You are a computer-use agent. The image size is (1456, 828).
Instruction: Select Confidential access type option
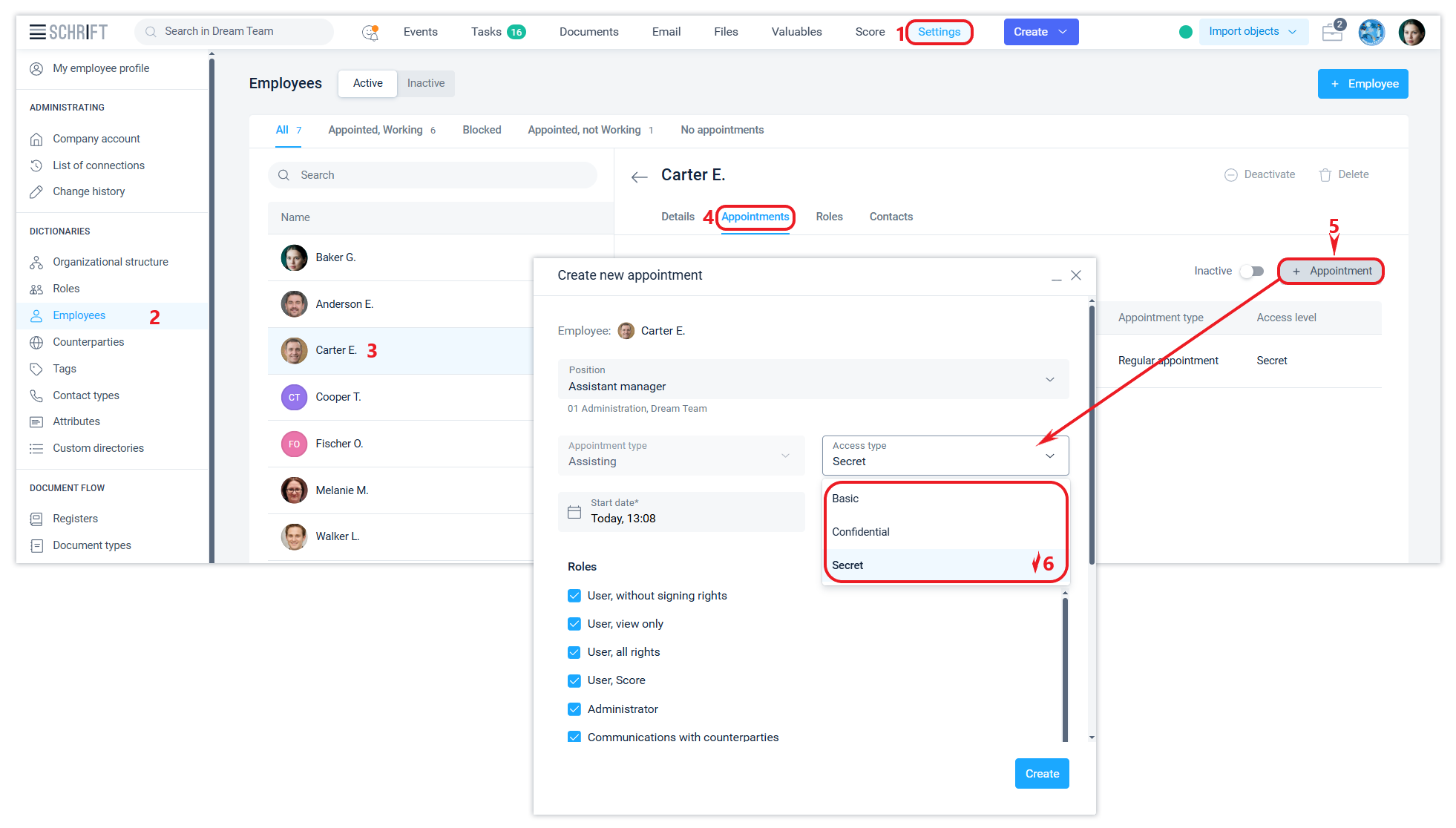point(861,532)
